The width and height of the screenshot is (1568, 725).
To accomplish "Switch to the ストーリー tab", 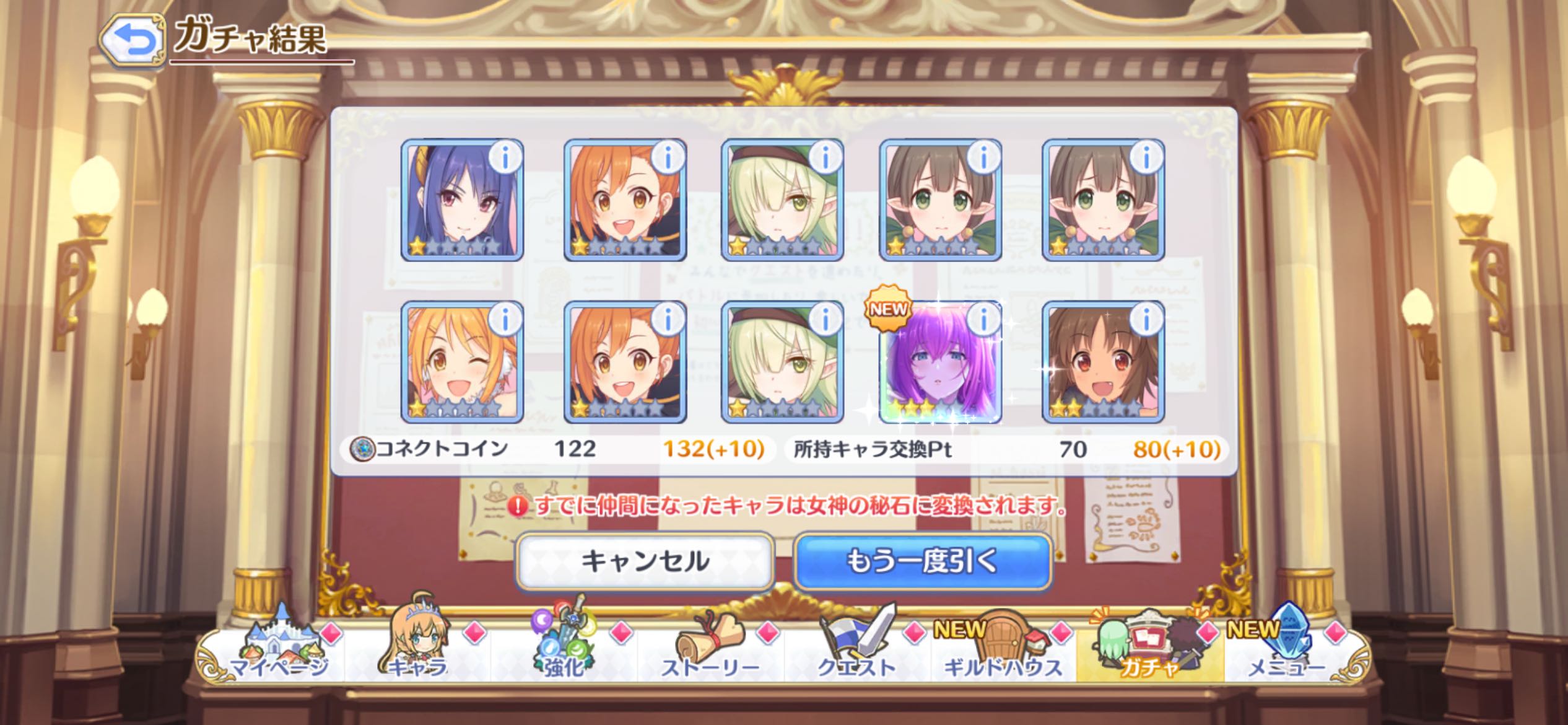I will pyautogui.click(x=711, y=644).
